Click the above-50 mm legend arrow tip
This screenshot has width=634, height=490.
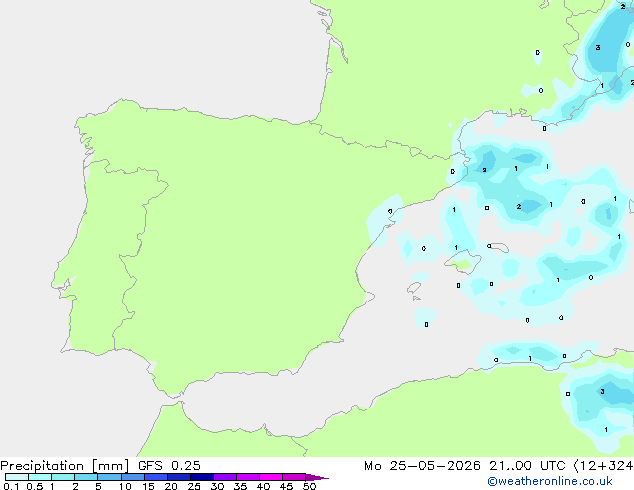[317, 477]
